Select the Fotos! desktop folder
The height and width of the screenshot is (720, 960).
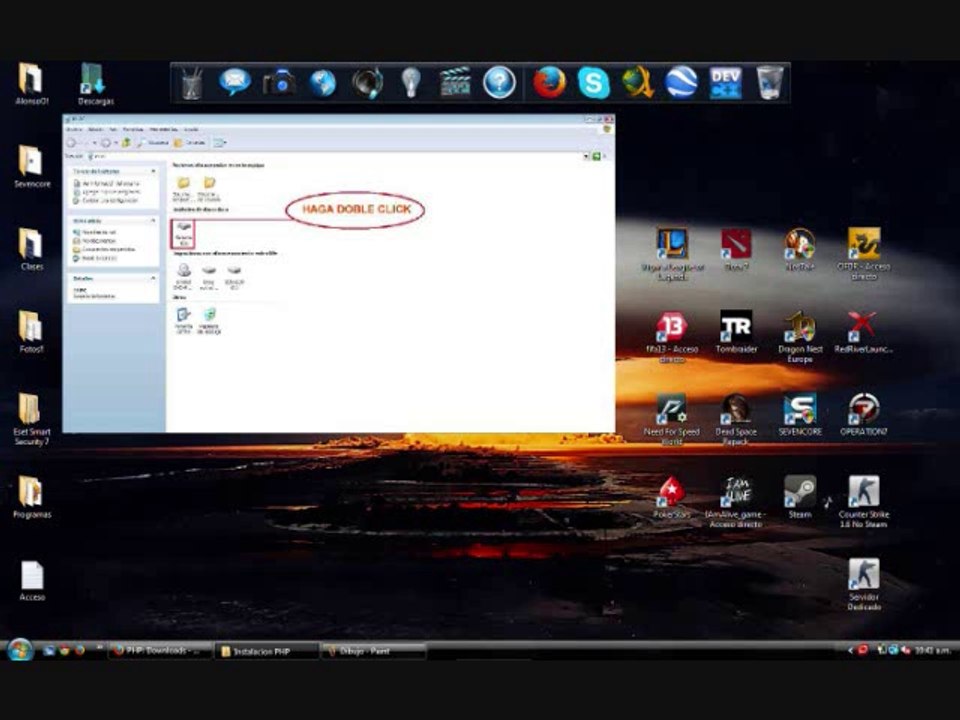pyautogui.click(x=32, y=332)
